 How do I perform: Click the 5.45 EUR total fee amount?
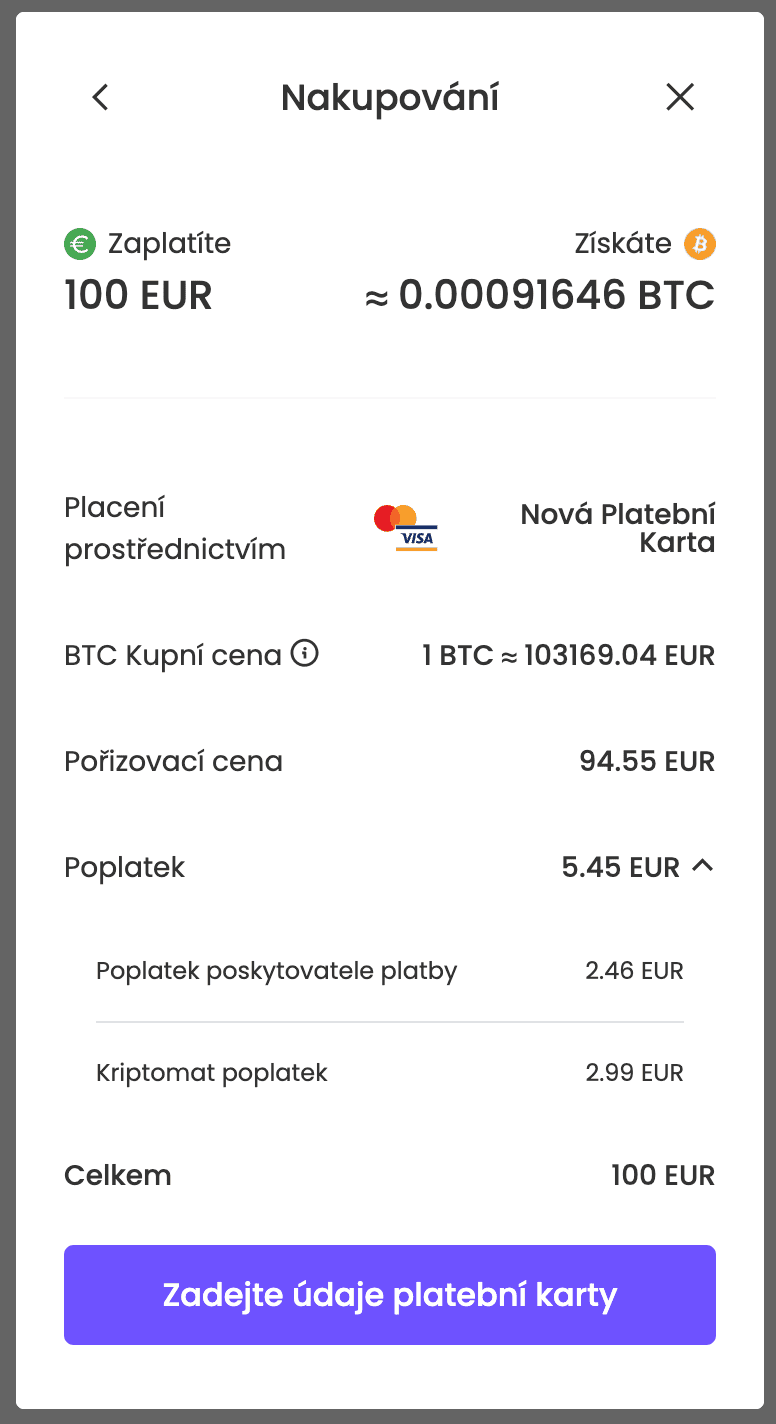pos(620,867)
